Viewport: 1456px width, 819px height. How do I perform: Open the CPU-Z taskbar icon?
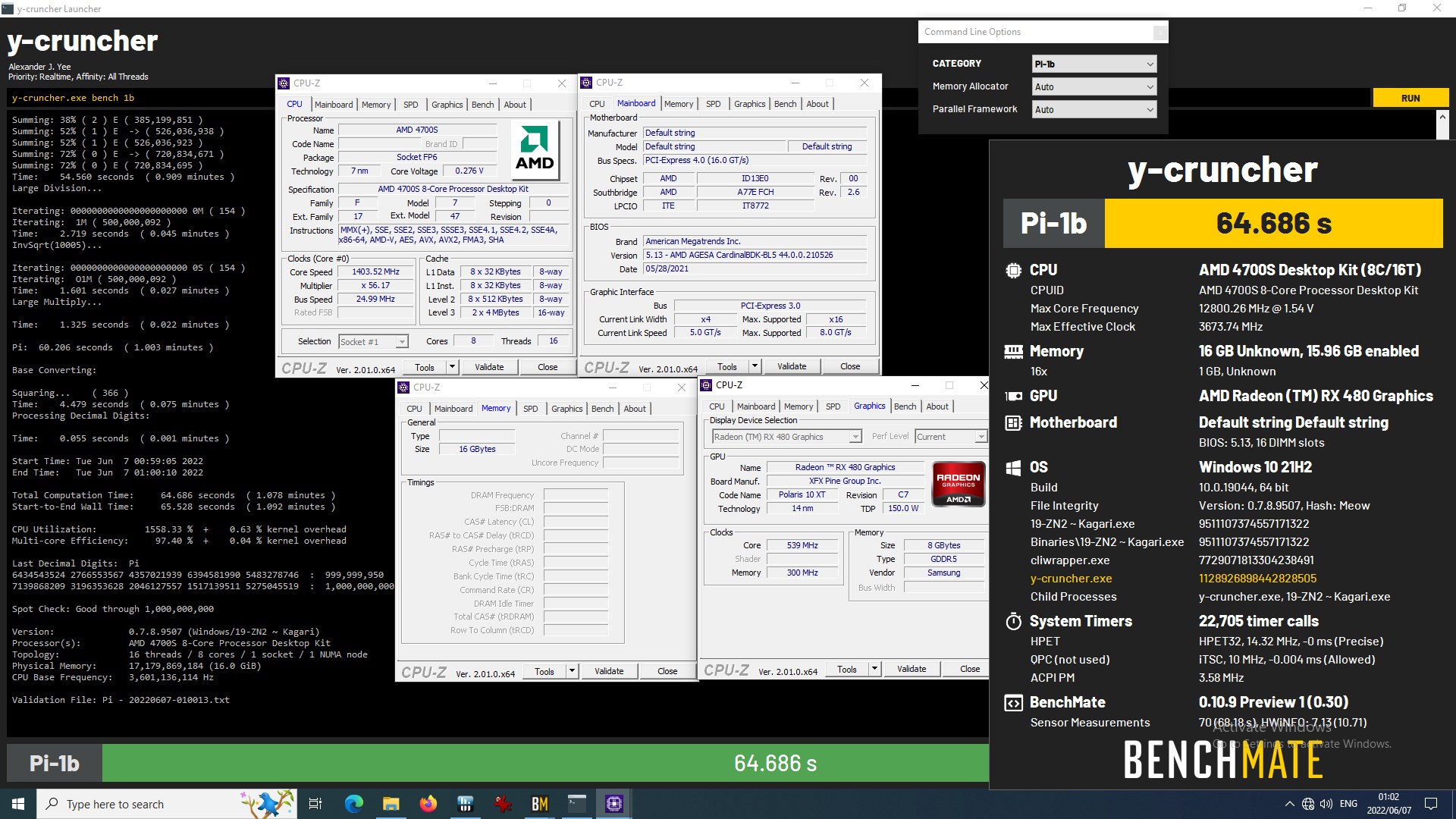click(x=614, y=804)
